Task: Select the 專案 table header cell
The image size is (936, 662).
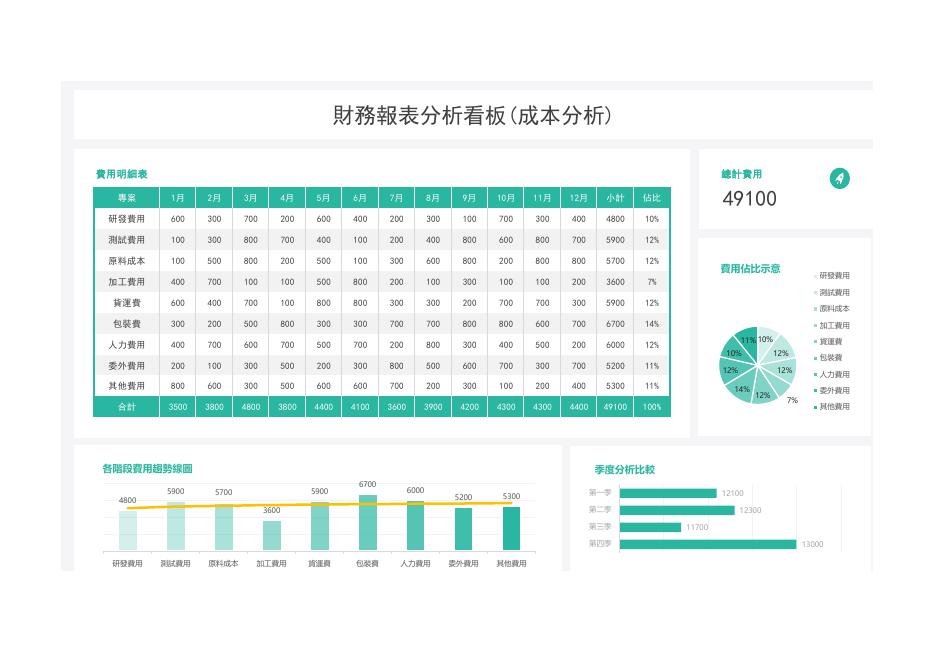Action: coord(127,198)
